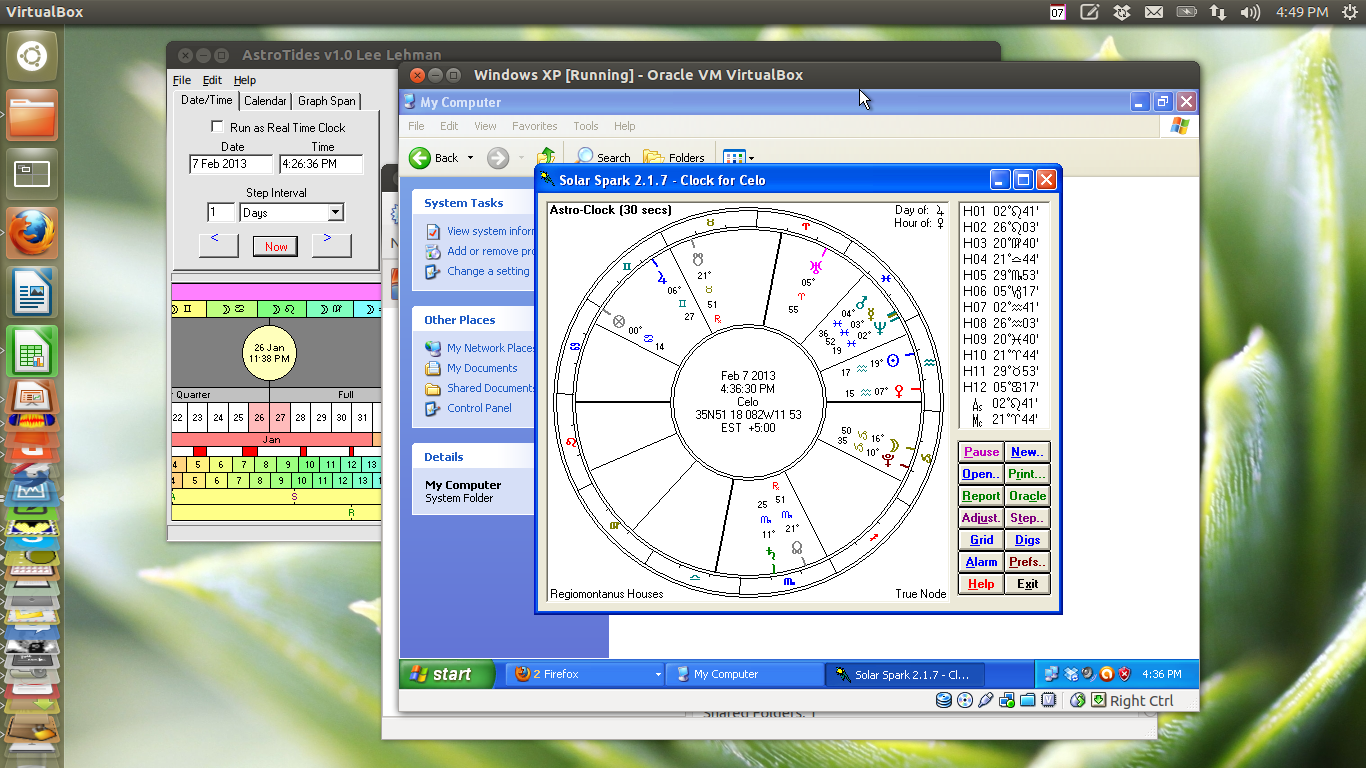Open the Digs display in Solar Spark

pos(1027,539)
